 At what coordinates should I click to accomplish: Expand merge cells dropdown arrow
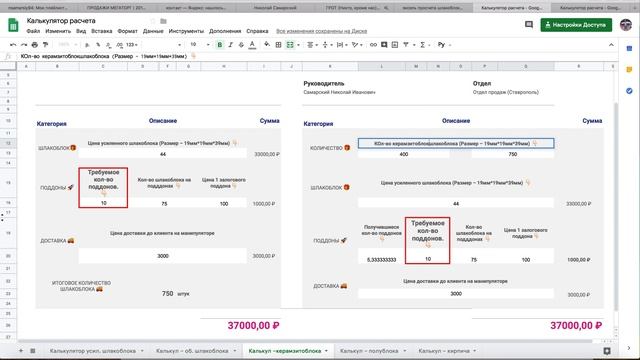click(298, 45)
